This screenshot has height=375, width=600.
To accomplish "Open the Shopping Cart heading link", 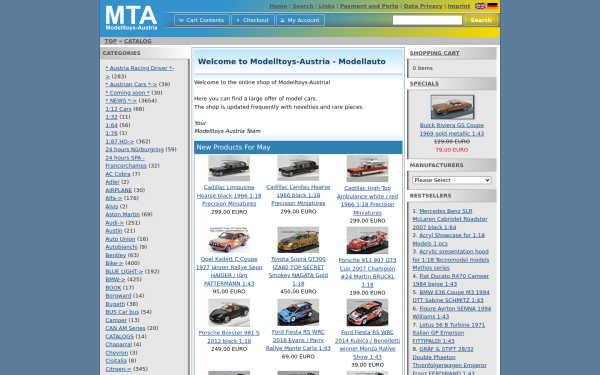I will (x=434, y=53).
